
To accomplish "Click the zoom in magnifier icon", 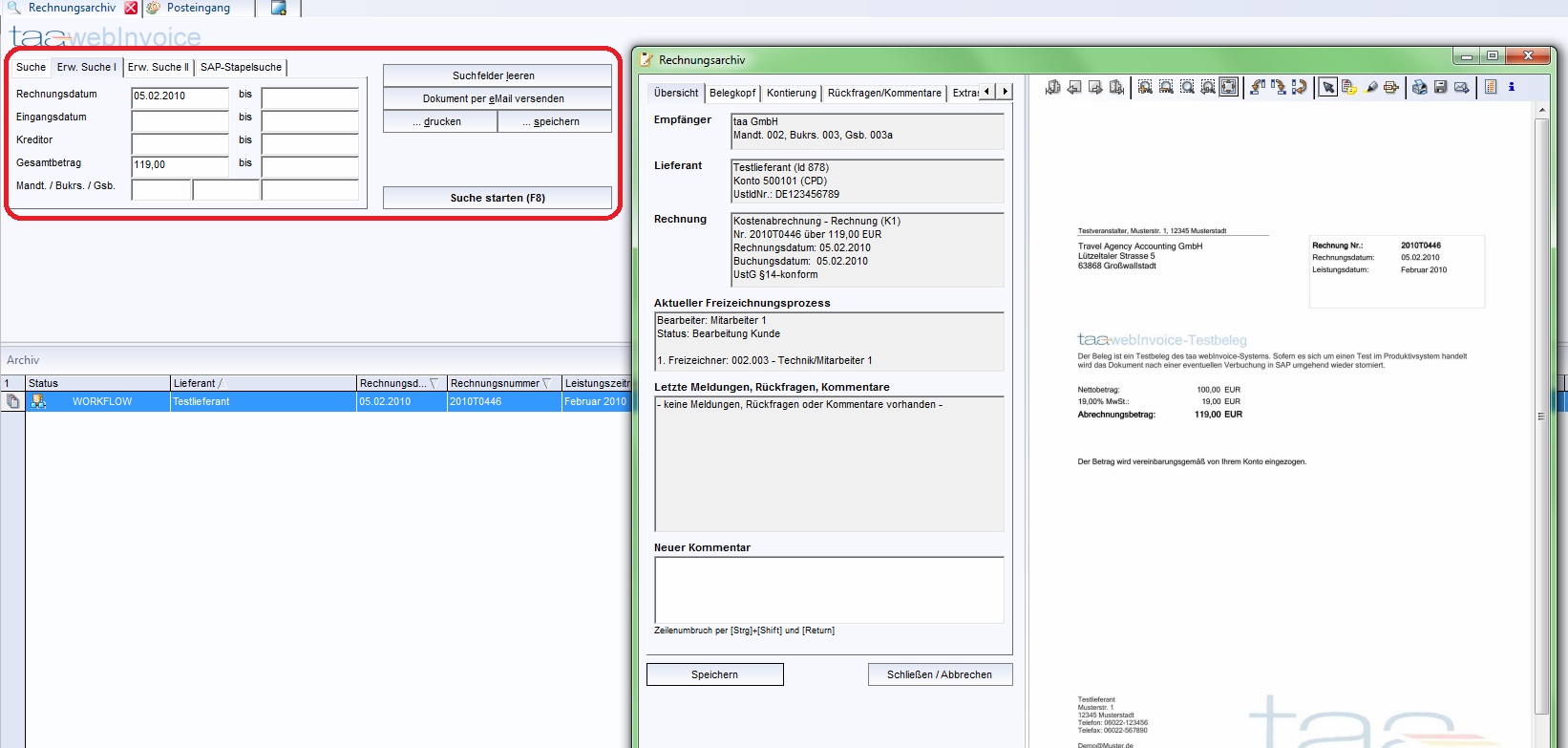I will [x=1145, y=87].
